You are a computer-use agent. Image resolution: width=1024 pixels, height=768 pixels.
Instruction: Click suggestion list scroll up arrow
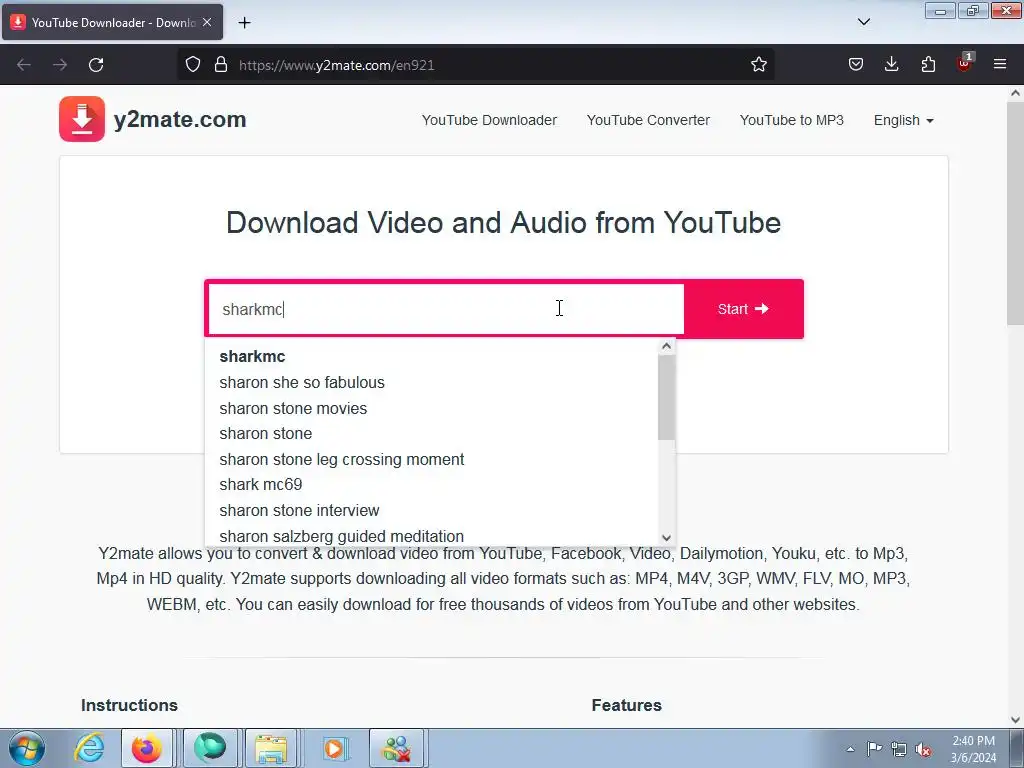pyautogui.click(x=666, y=346)
